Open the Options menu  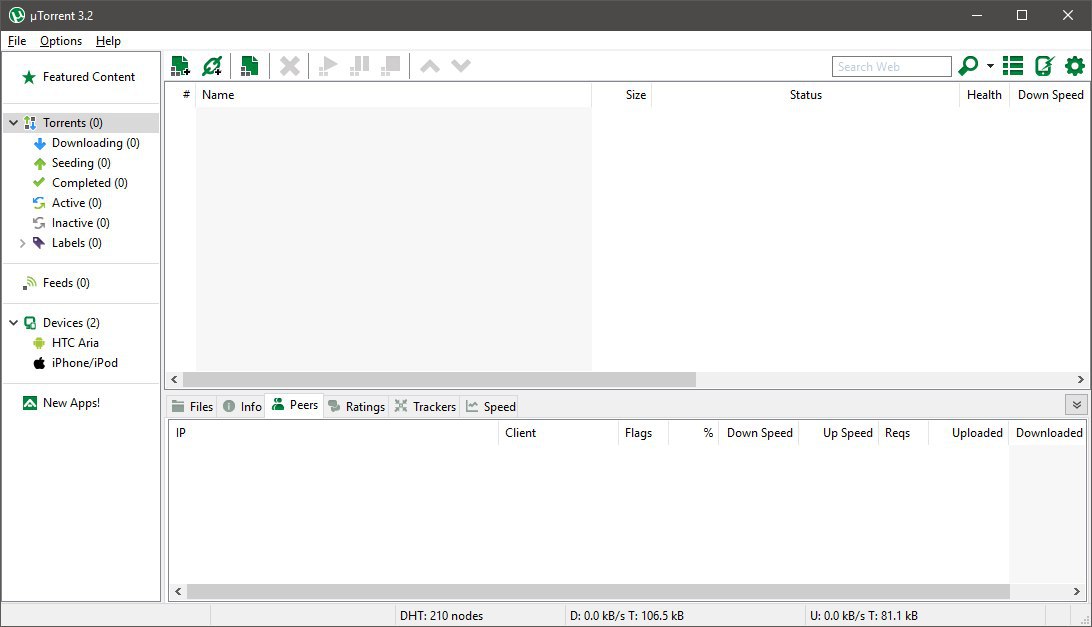[61, 40]
